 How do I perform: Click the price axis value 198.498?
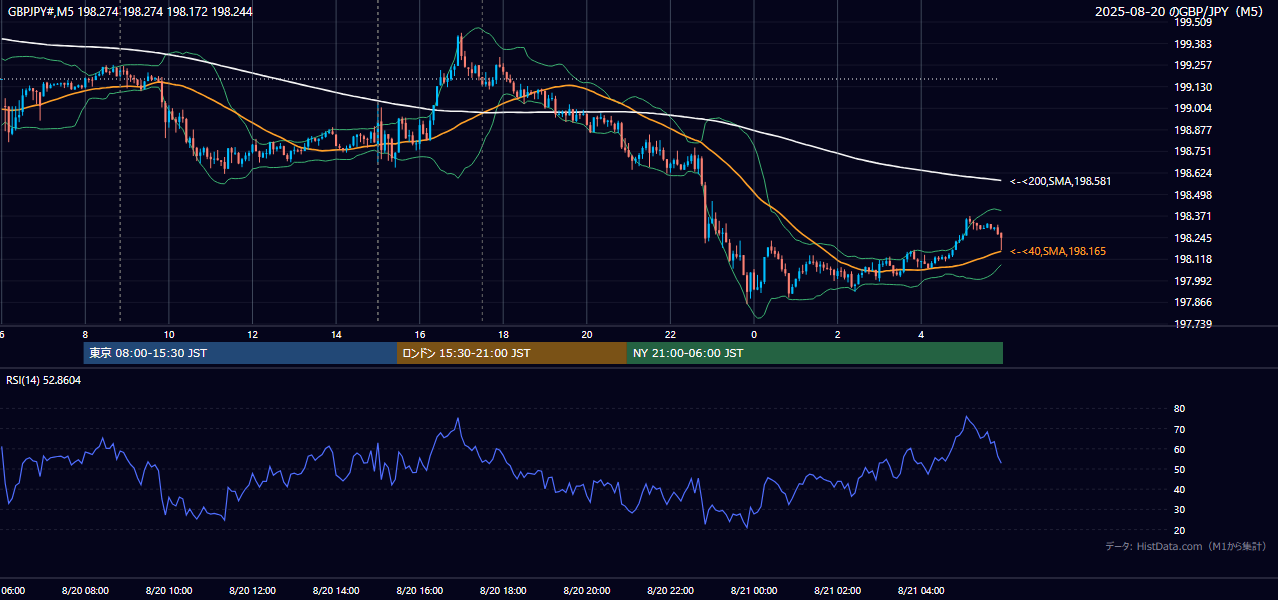pyautogui.click(x=1193, y=195)
